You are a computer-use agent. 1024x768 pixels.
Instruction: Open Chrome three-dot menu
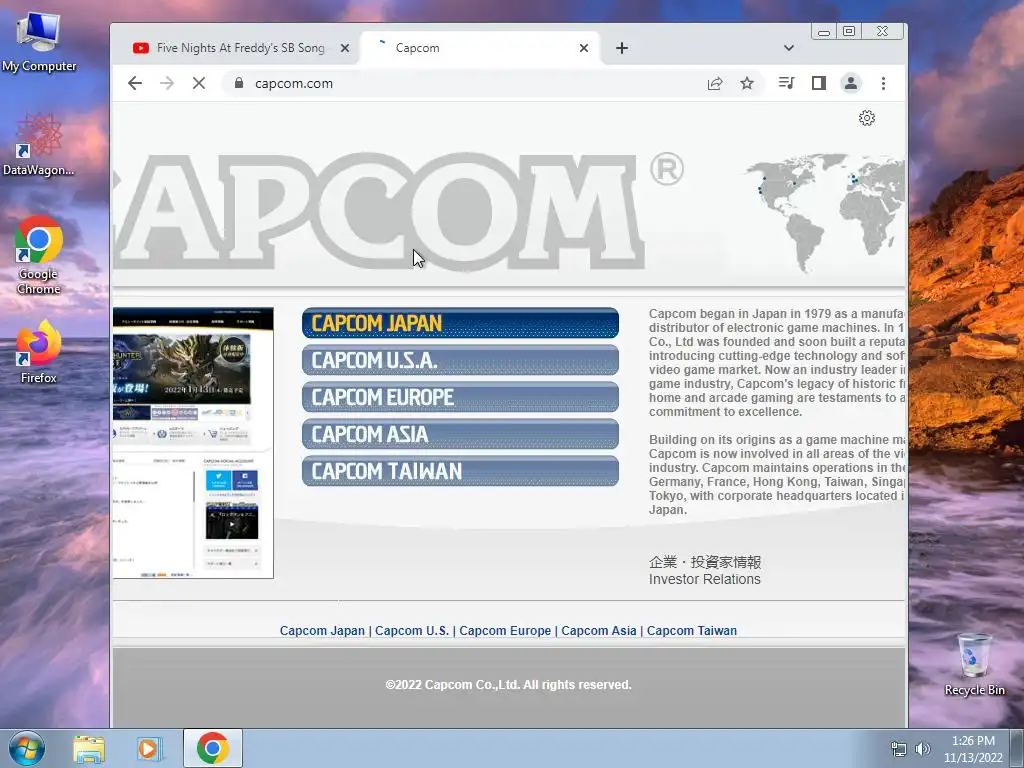884,83
